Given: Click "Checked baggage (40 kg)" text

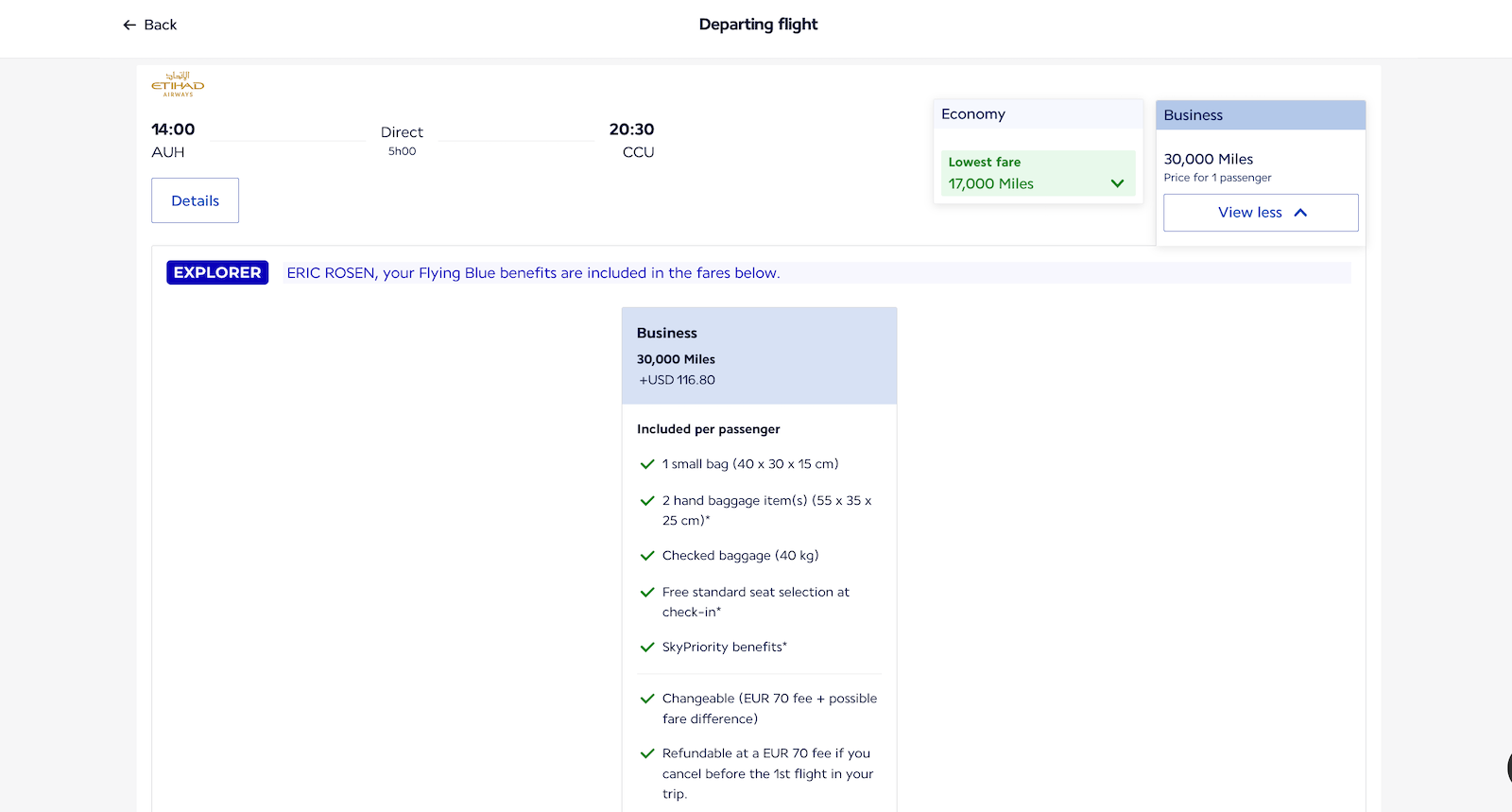Looking at the screenshot, I should (x=740, y=556).
